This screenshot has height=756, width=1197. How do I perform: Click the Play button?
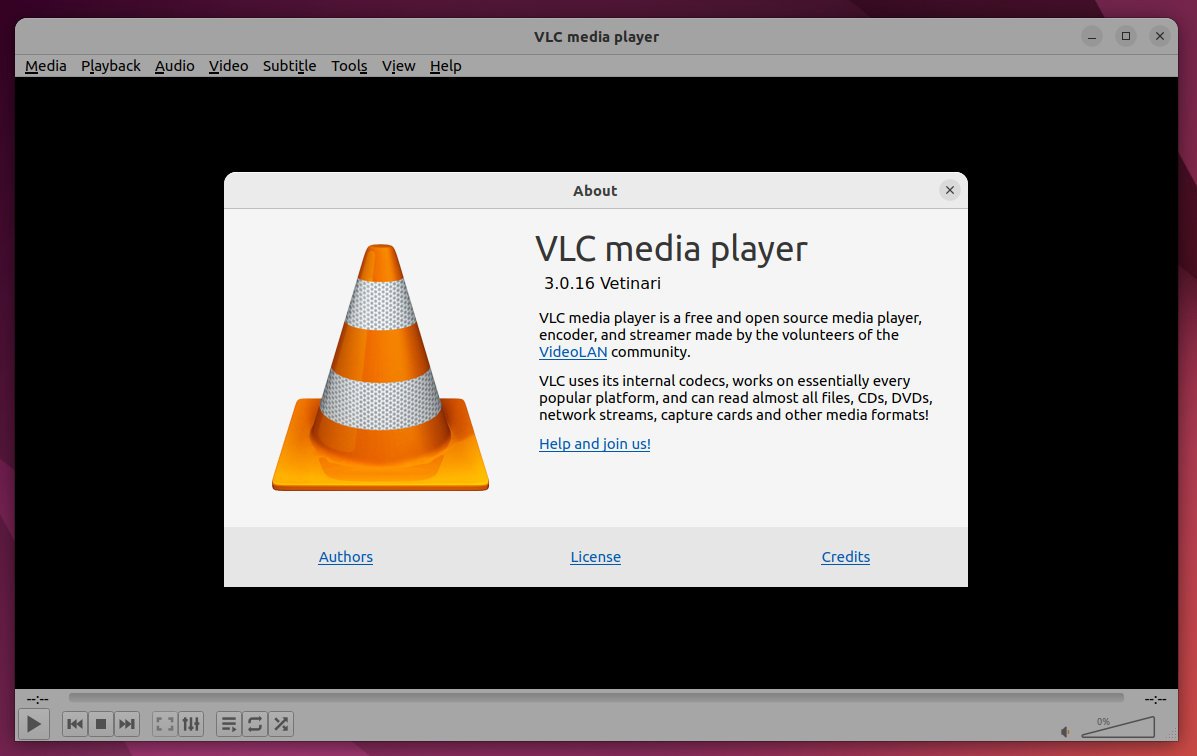pyautogui.click(x=33, y=723)
